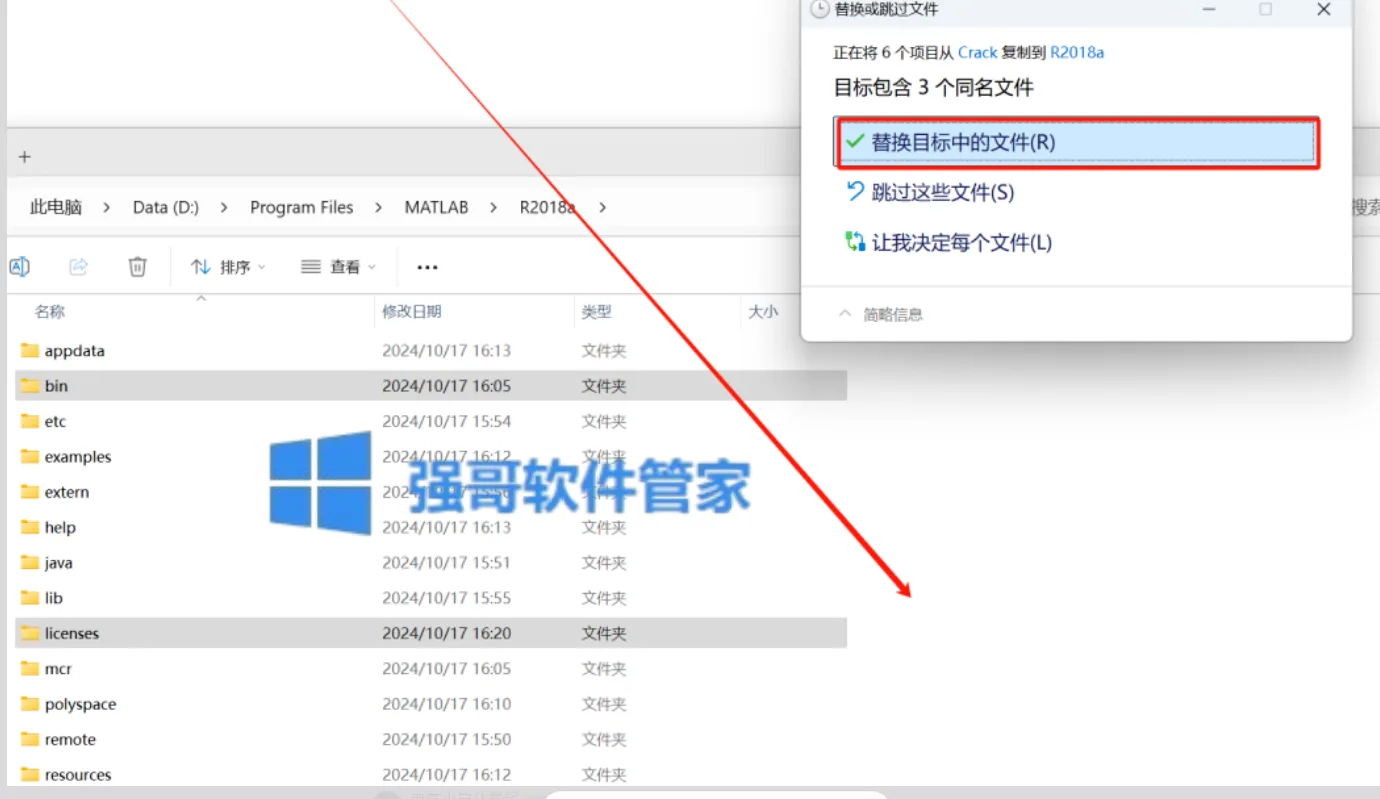Expand the chevron after MATLAB
Image resolution: width=1380 pixels, height=799 pixels.
[494, 207]
